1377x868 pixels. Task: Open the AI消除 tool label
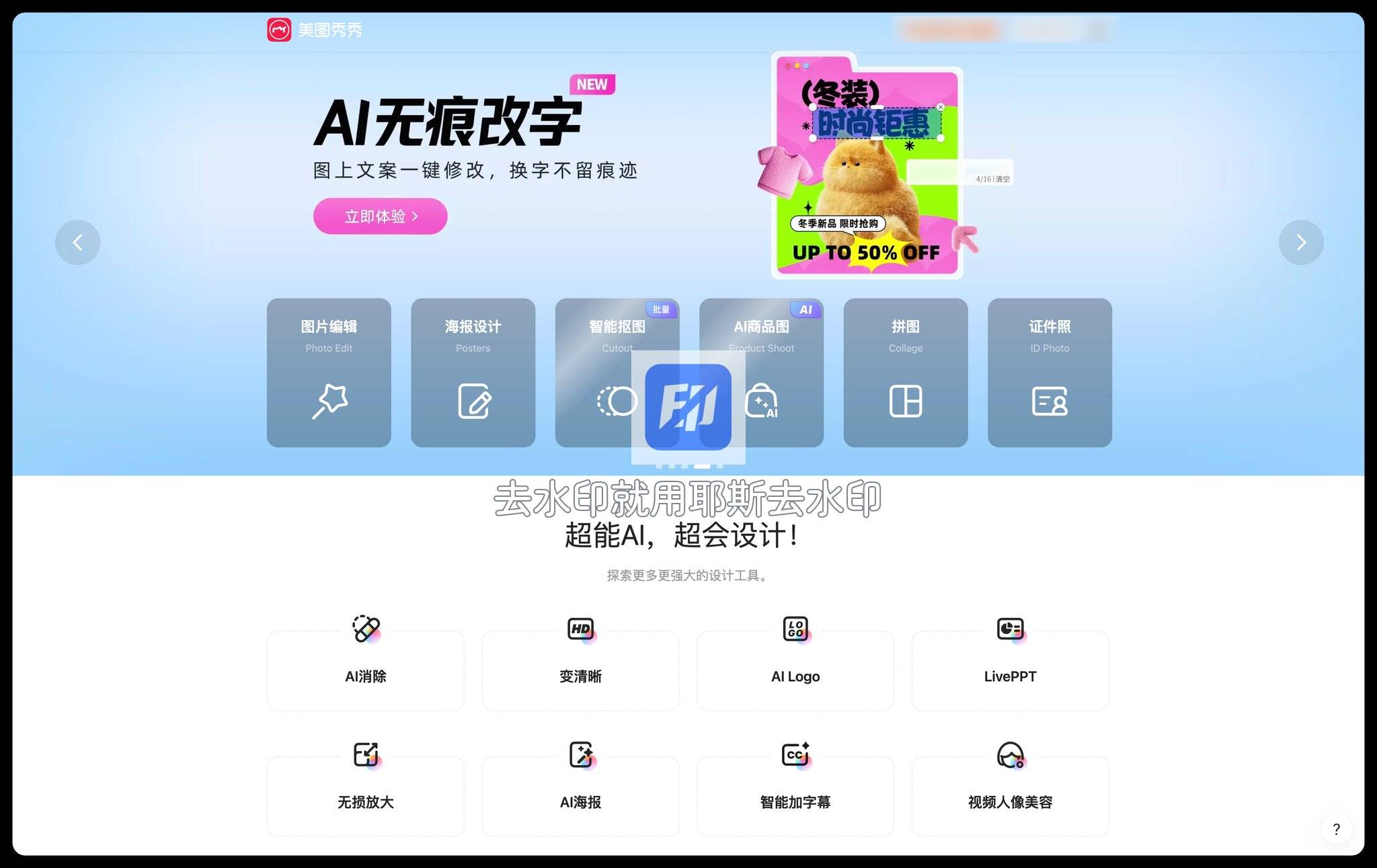(x=366, y=676)
